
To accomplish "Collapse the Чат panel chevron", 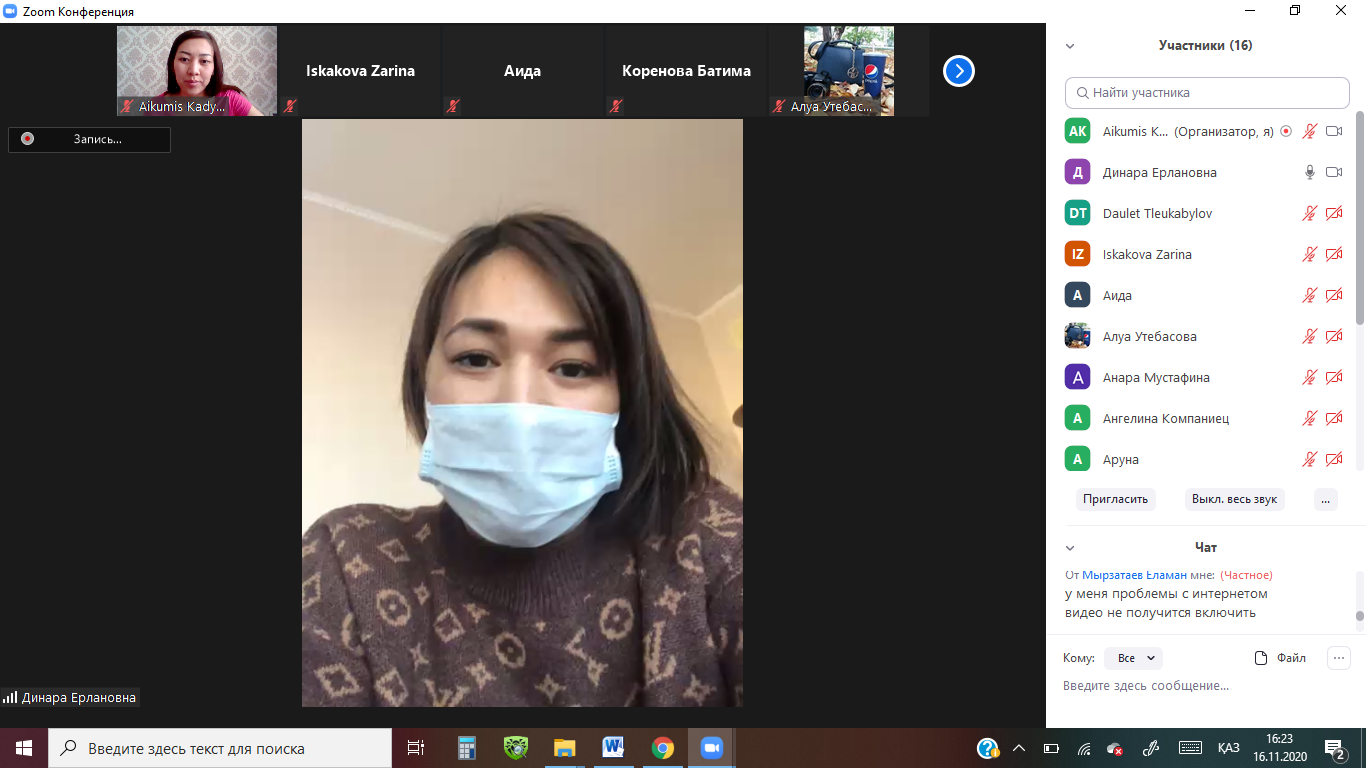I will [1070, 548].
